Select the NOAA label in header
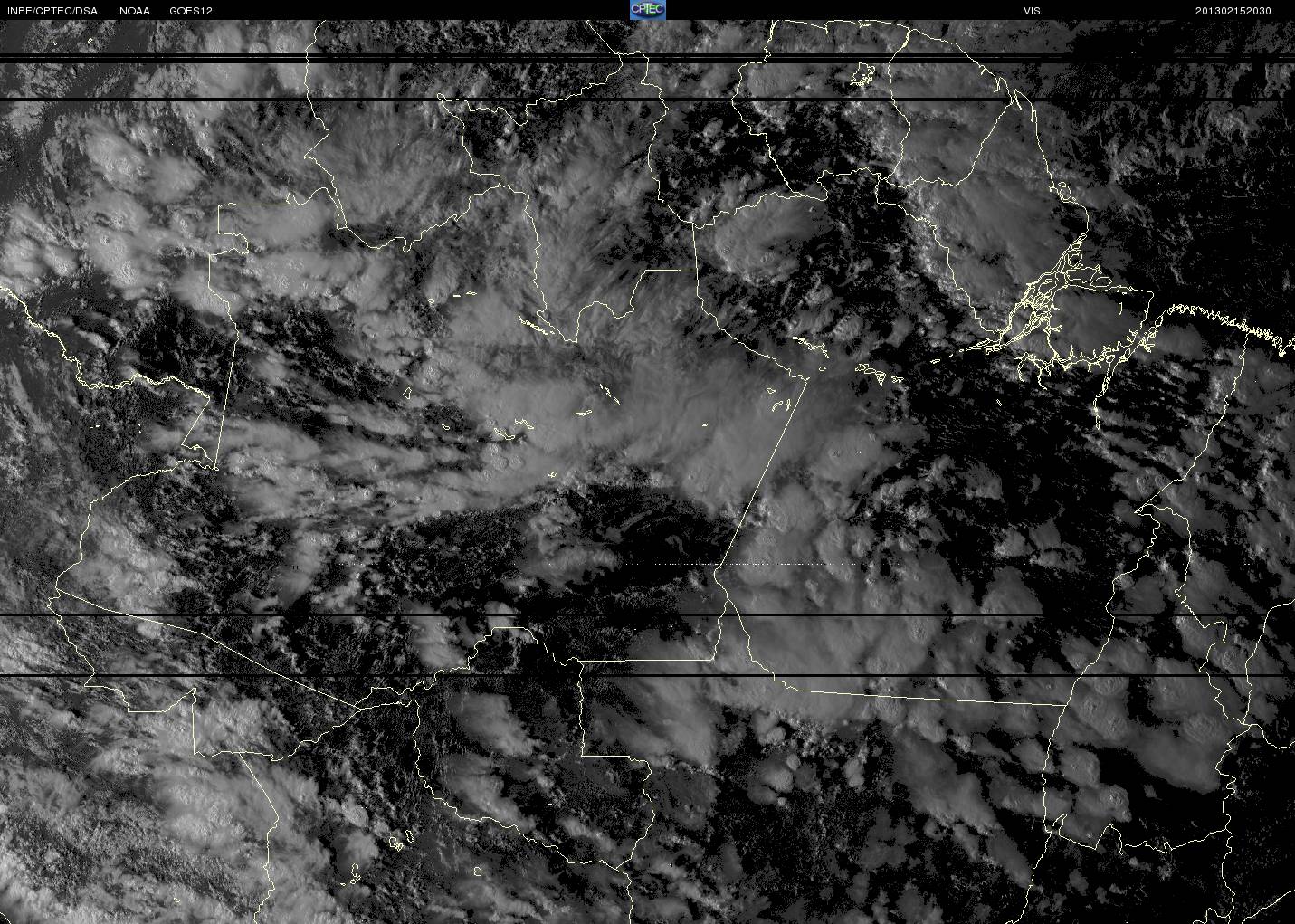The image size is (1295, 924). (135, 11)
